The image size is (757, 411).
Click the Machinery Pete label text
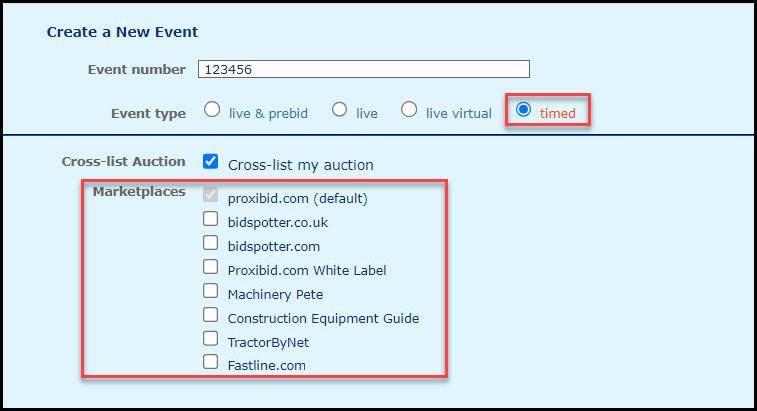275,295
